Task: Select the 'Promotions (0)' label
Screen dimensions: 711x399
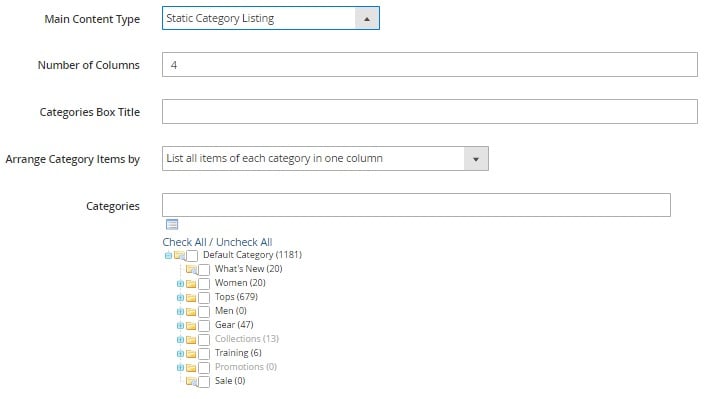Action: click(x=246, y=367)
